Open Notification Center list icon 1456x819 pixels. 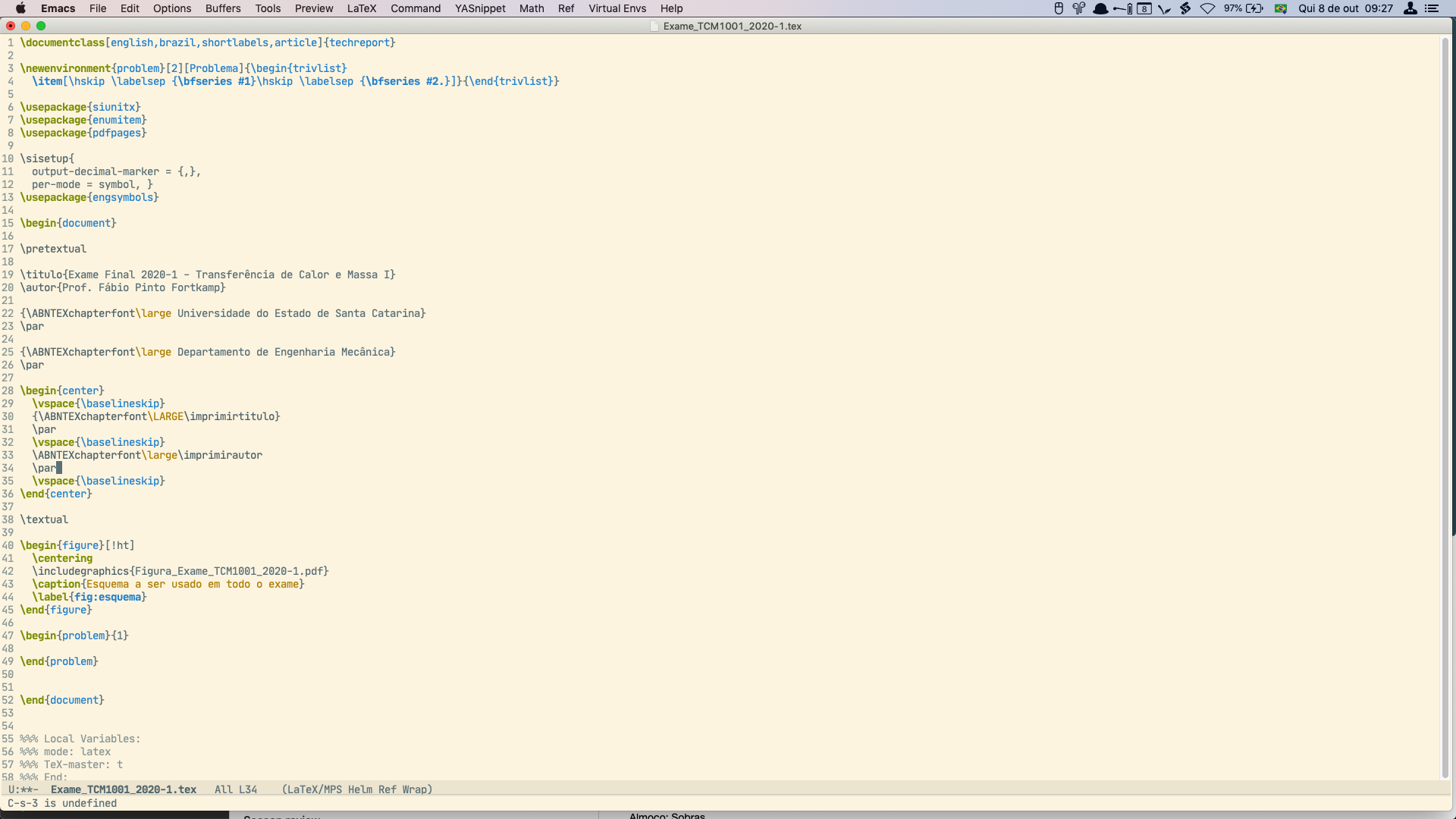(1432, 8)
